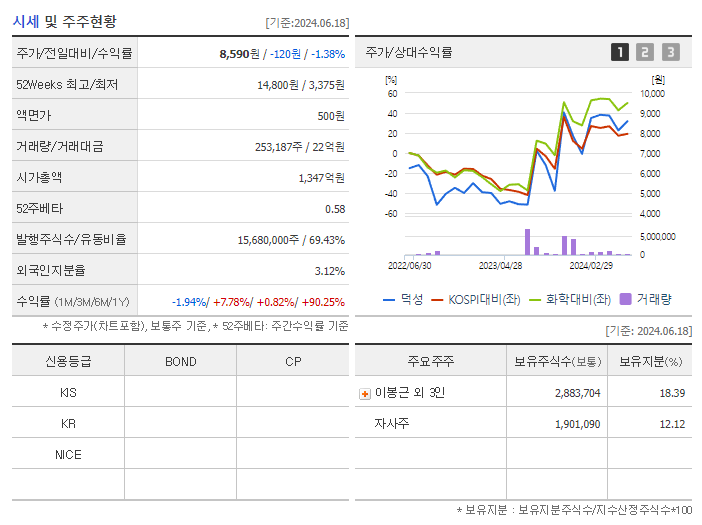Click the 자사주 shareholder row
Image resolution: width=702 pixels, height=525 pixels.
click(523, 423)
